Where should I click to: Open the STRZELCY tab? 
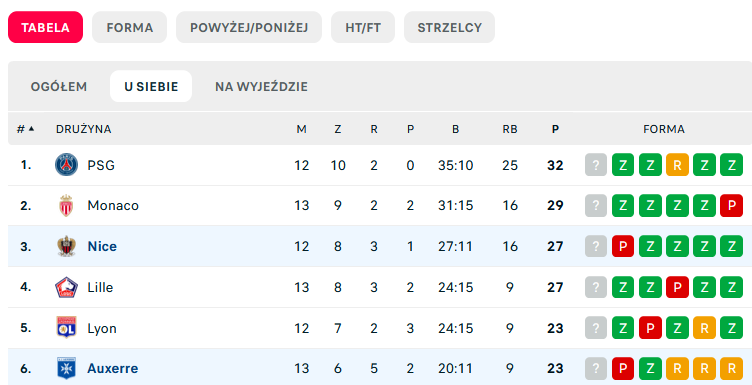(449, 27)
